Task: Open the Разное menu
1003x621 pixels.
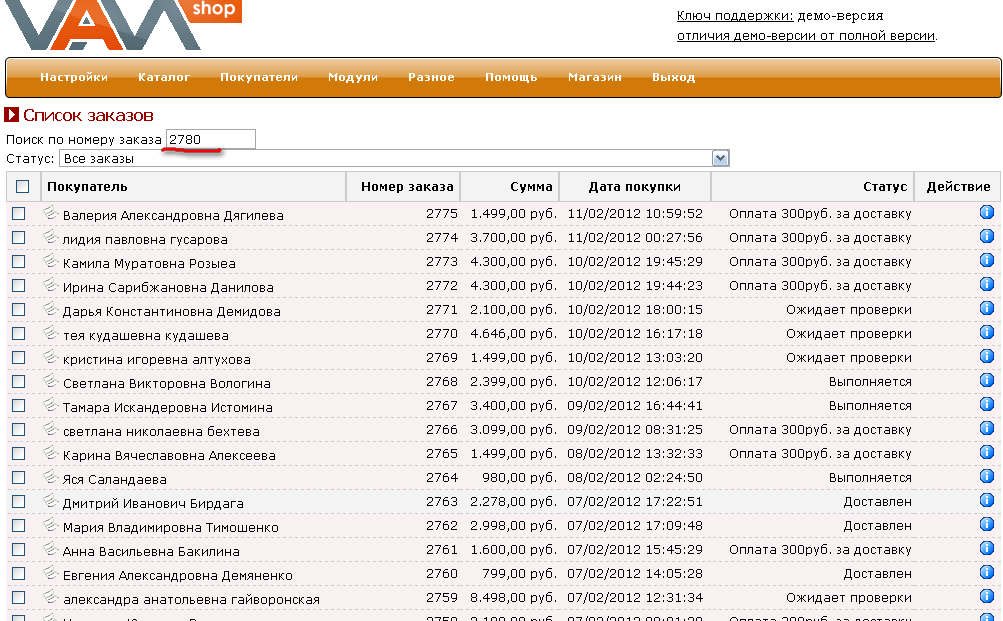Action: 431,77
